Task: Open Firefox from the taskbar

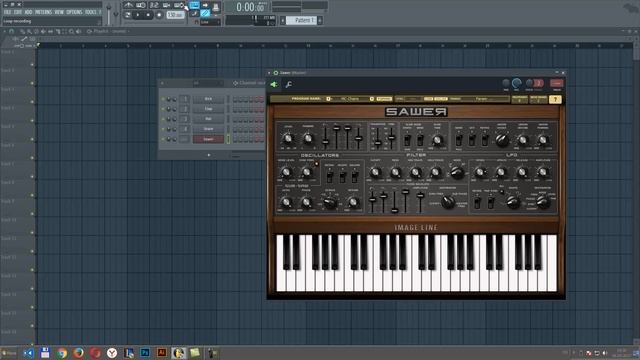Action: 78,353
